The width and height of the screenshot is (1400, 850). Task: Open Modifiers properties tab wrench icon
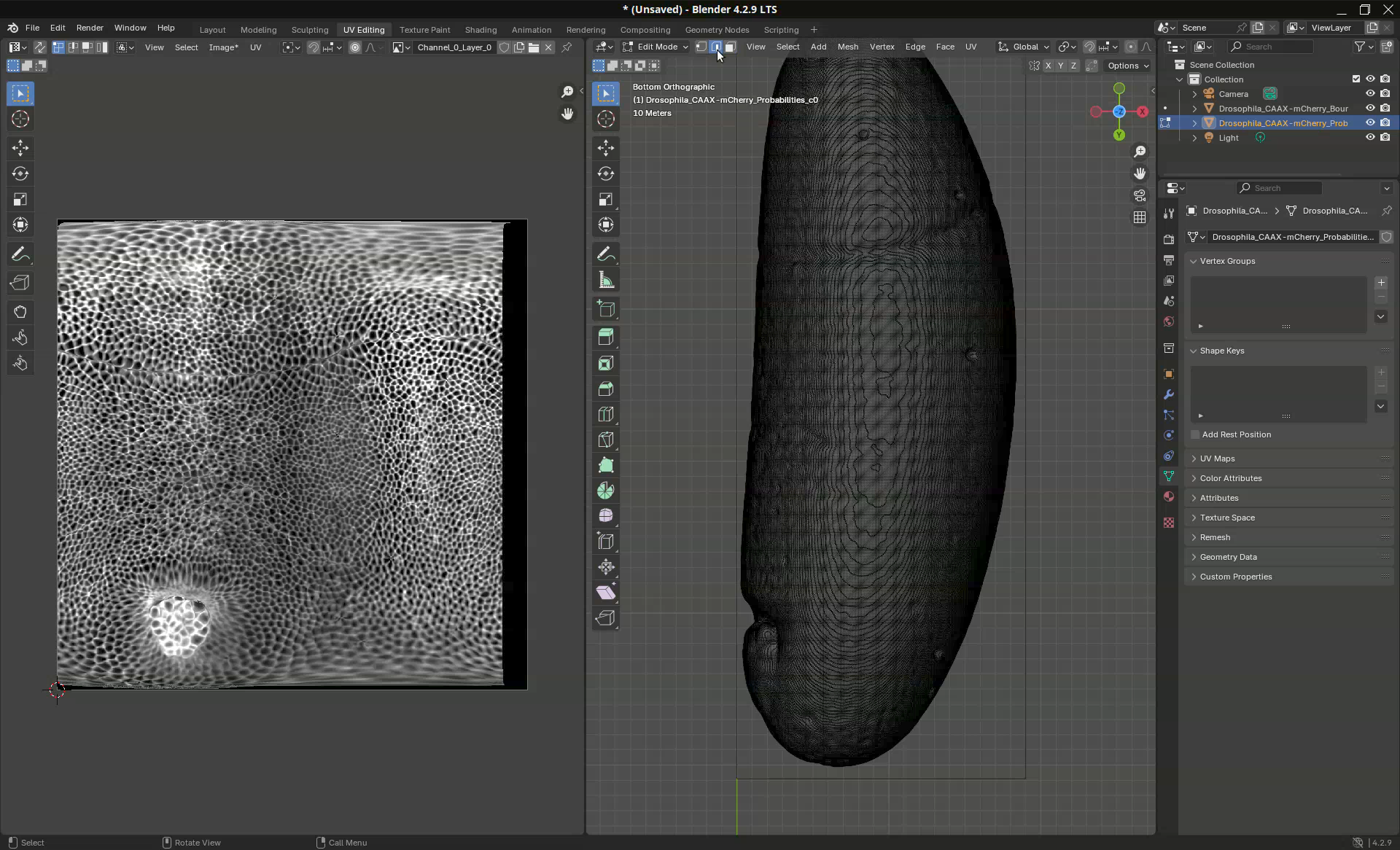pos(1169,394)
